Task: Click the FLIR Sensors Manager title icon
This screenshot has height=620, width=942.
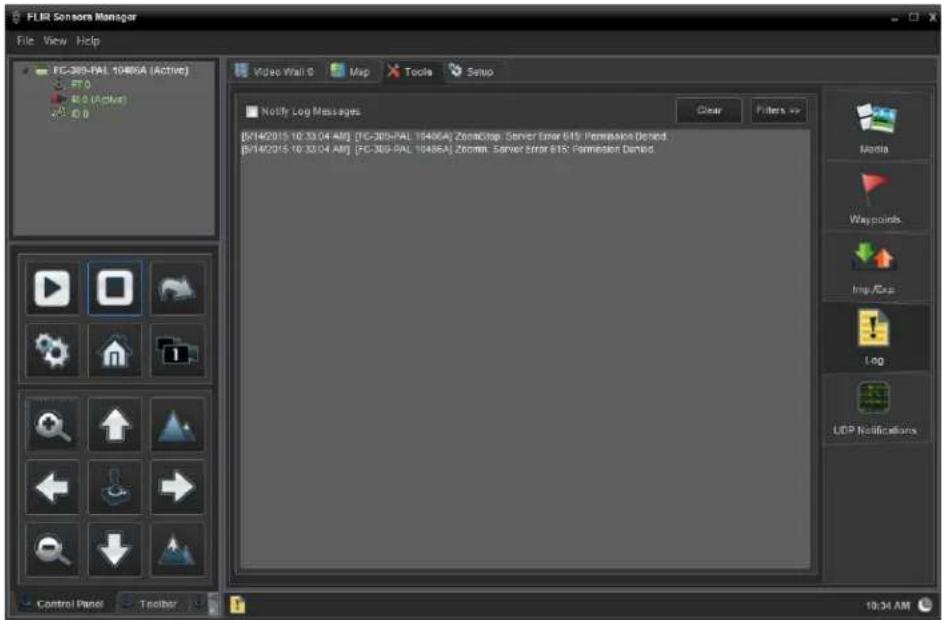Action: point(16,17)
